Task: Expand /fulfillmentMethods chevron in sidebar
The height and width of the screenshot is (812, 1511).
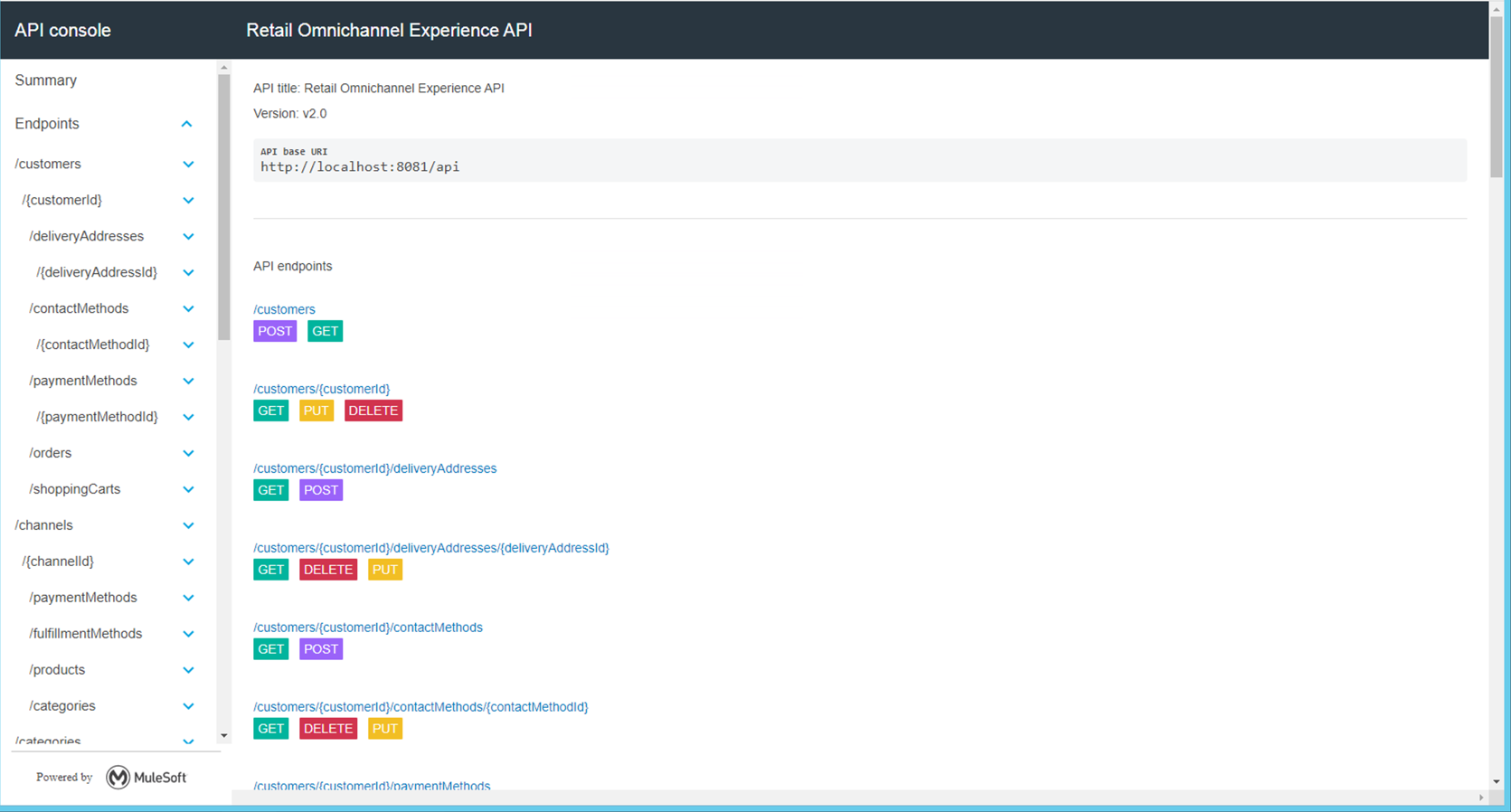Action: (188, 635)
